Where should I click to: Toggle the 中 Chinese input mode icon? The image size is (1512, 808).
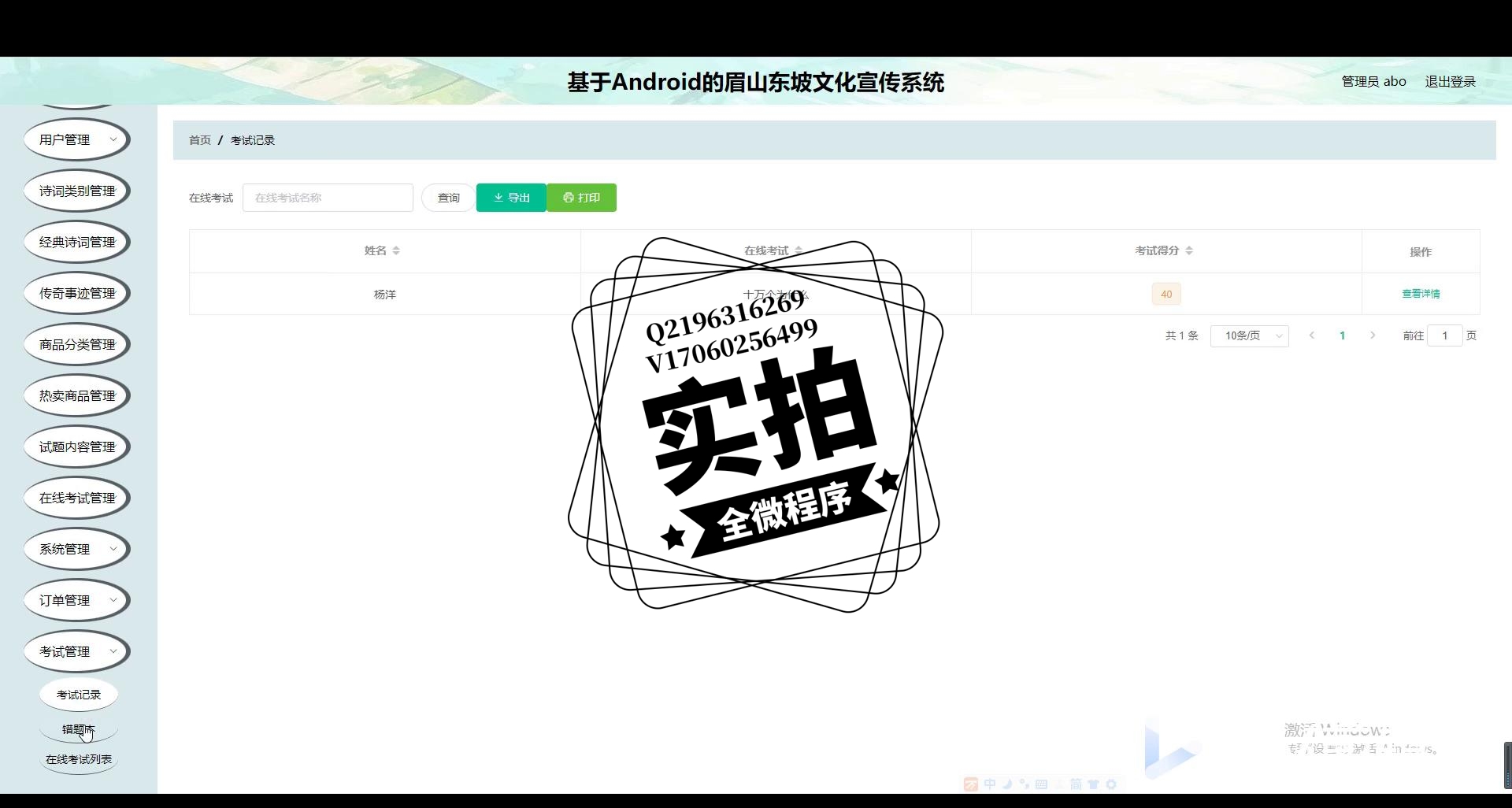point(990,784)
